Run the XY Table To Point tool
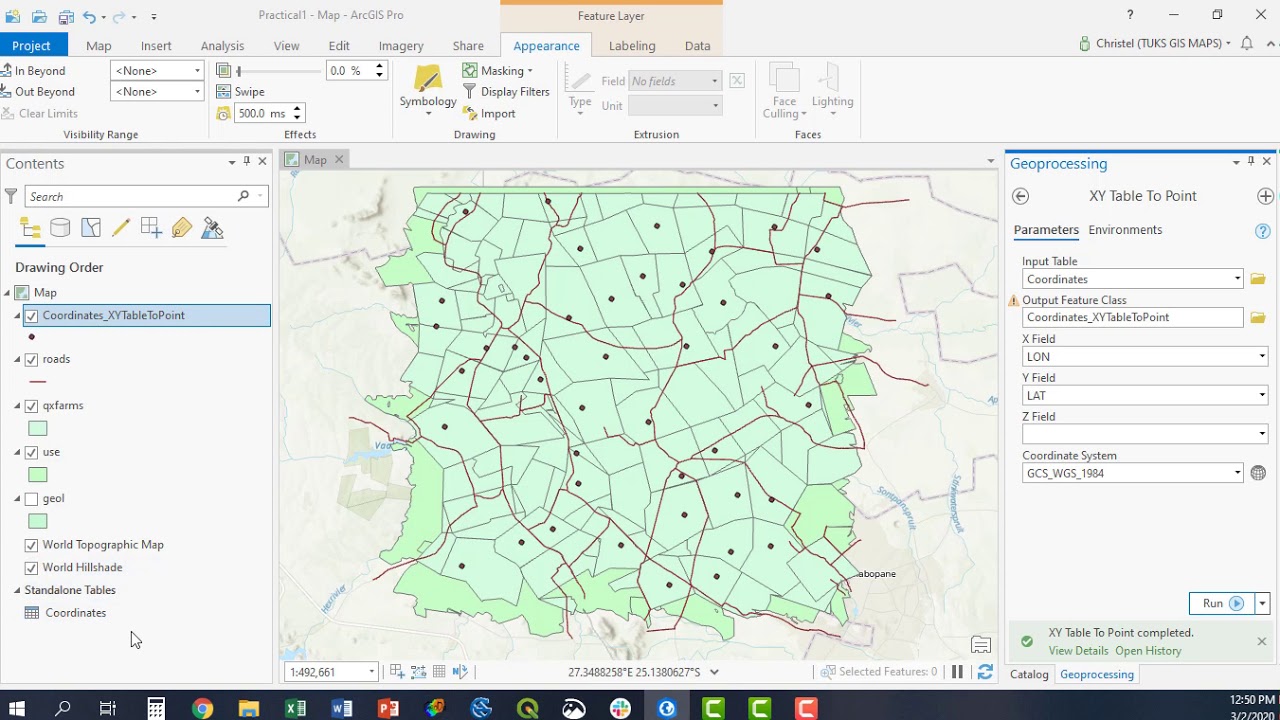This screenshot has height=720, width=1280. (1222, 603)
